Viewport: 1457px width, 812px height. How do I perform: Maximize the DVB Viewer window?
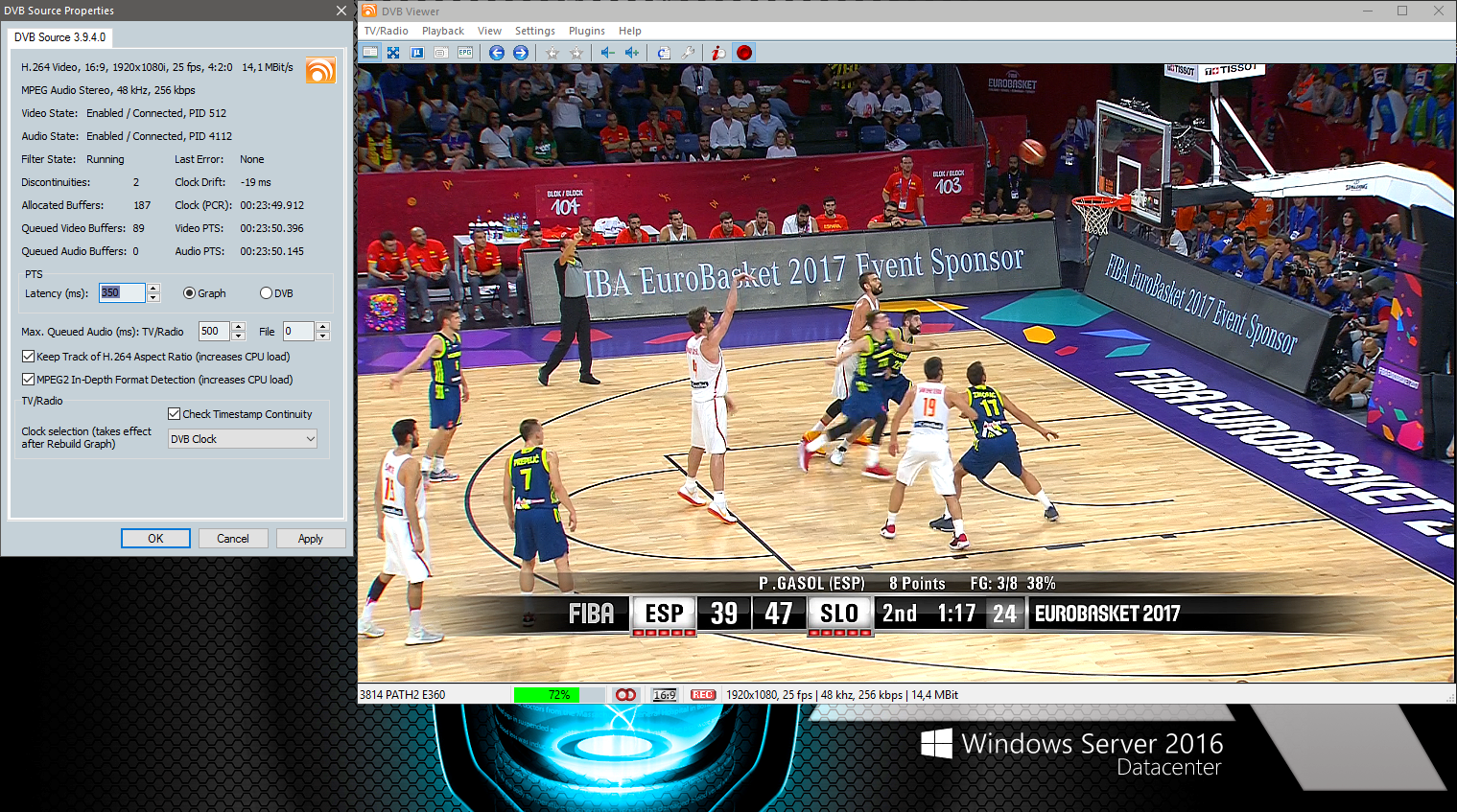(x=1402, y=11)
